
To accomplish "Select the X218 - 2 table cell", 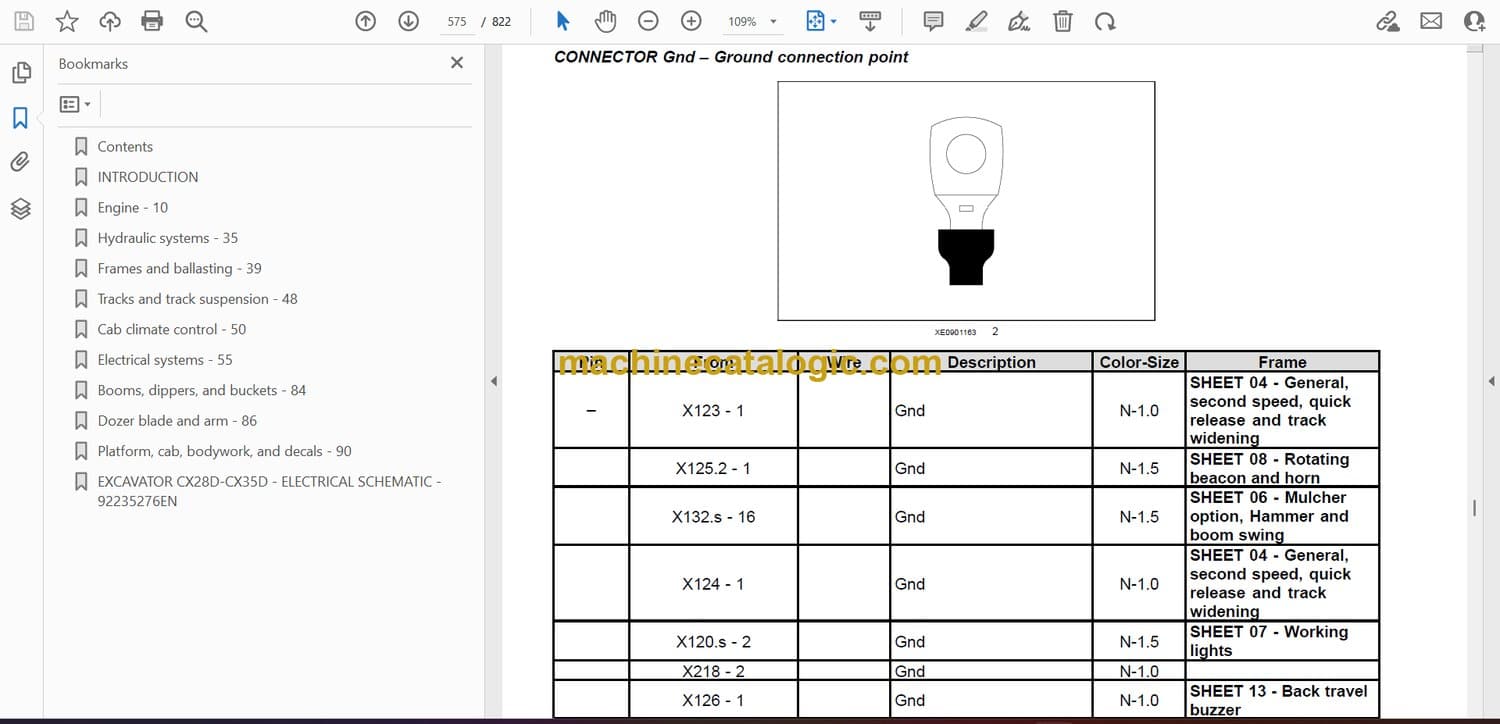I will 713,671.
